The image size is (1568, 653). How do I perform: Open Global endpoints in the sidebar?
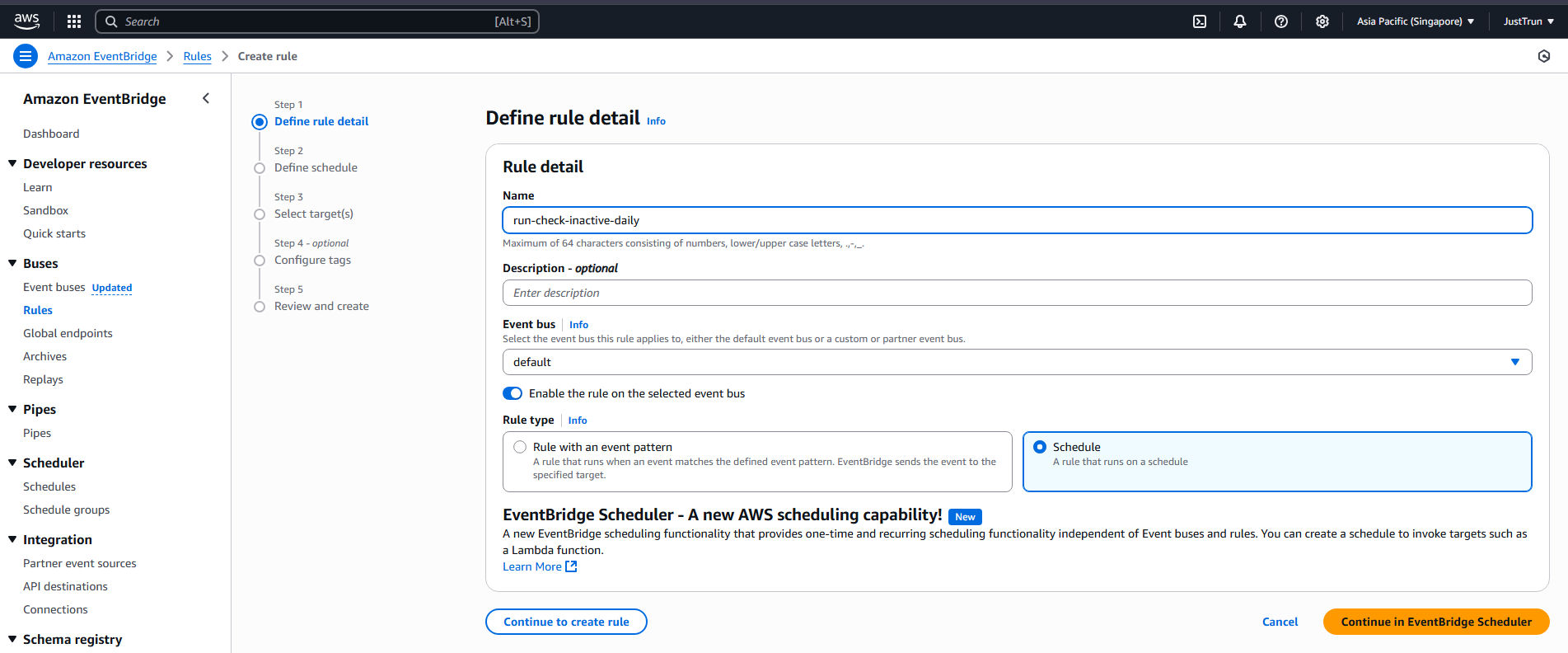68,333
